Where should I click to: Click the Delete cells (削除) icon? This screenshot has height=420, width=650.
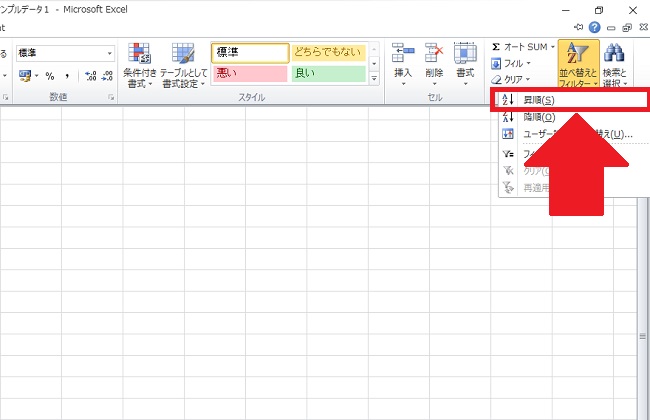434,53
